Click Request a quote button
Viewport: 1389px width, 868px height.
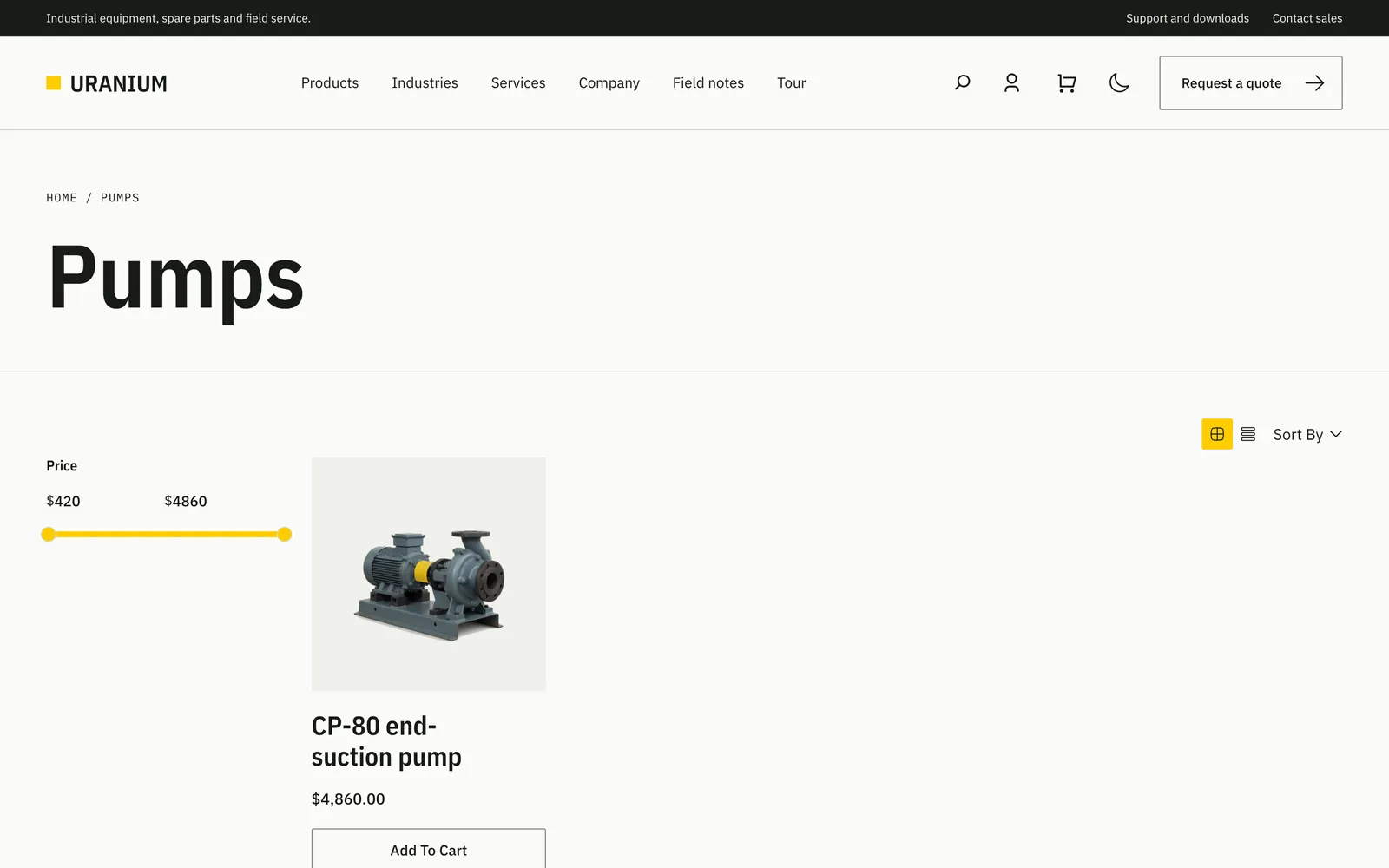(1251, 83)
